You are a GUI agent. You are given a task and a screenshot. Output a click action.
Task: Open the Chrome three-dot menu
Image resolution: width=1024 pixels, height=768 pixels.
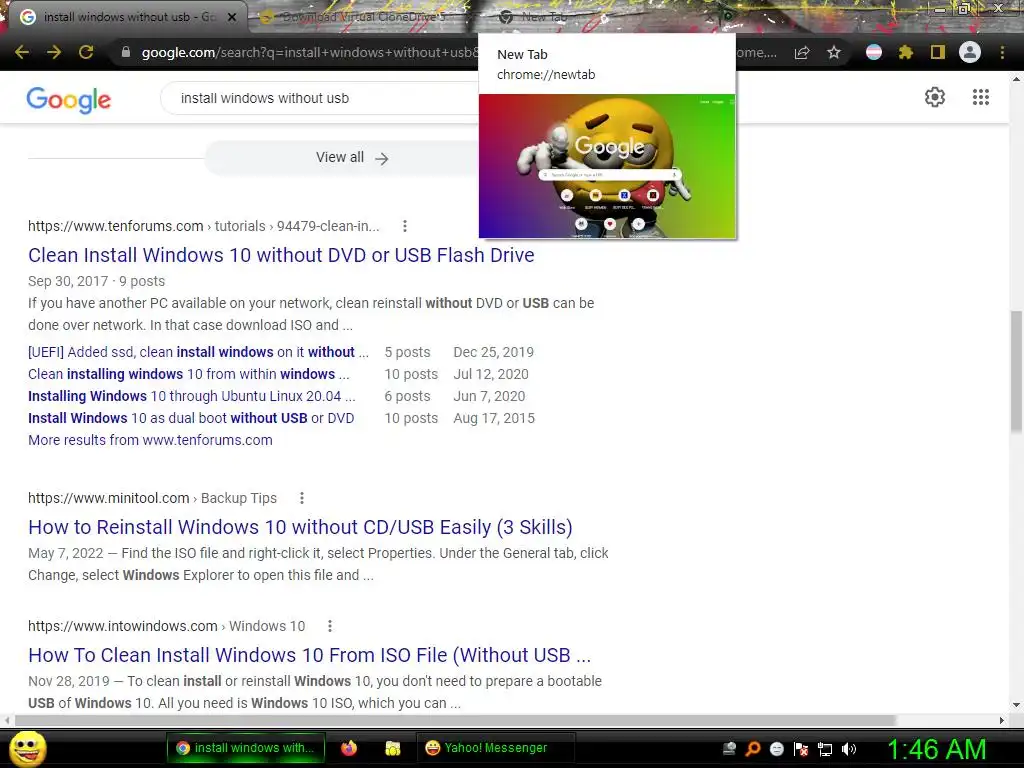(x=1002, y=52)
